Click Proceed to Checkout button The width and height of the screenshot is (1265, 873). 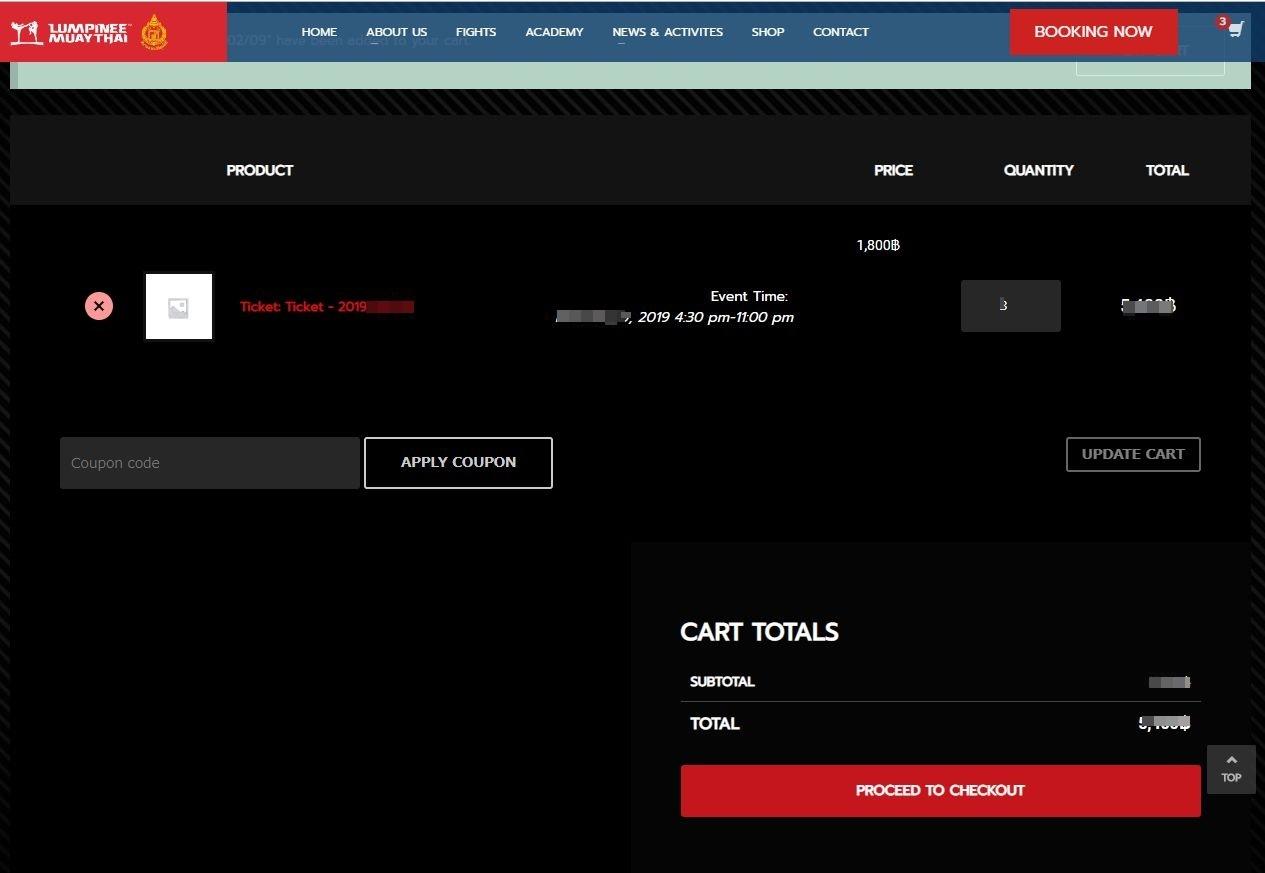pos(940,791)
